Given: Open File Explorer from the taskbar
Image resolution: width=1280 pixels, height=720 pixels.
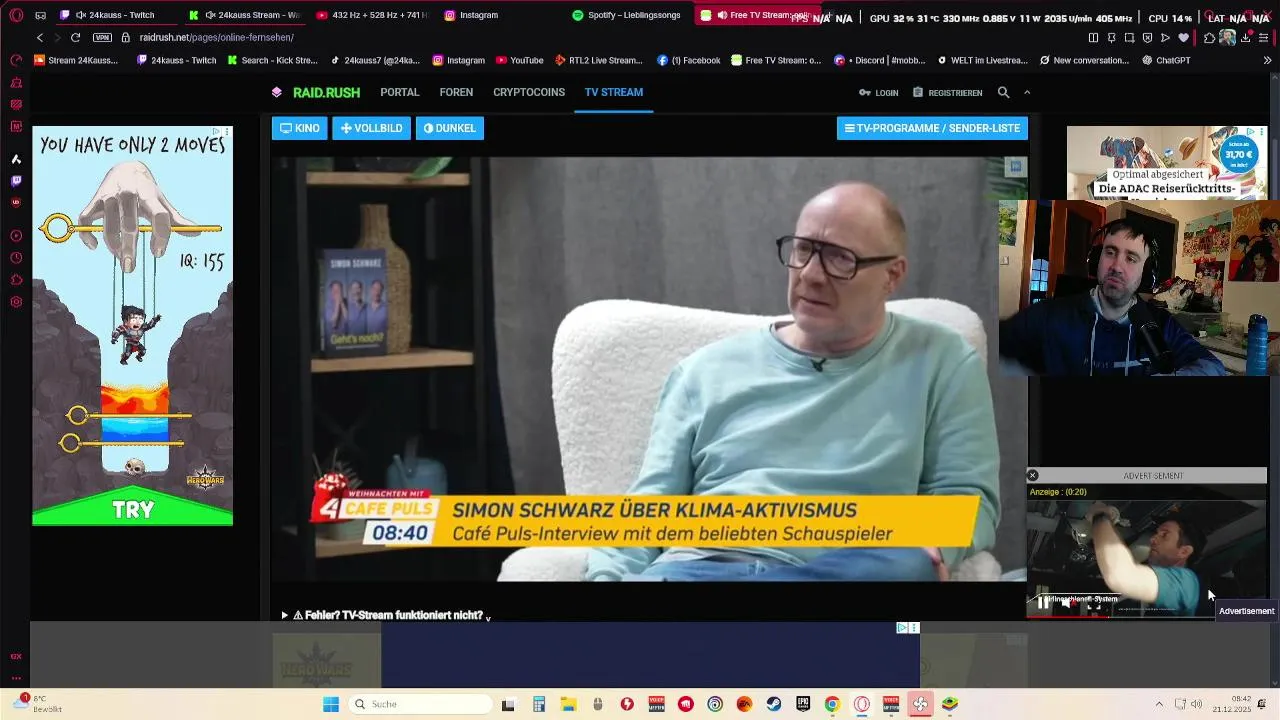Looking at the screenshot, I should click(x=568, y=704).
